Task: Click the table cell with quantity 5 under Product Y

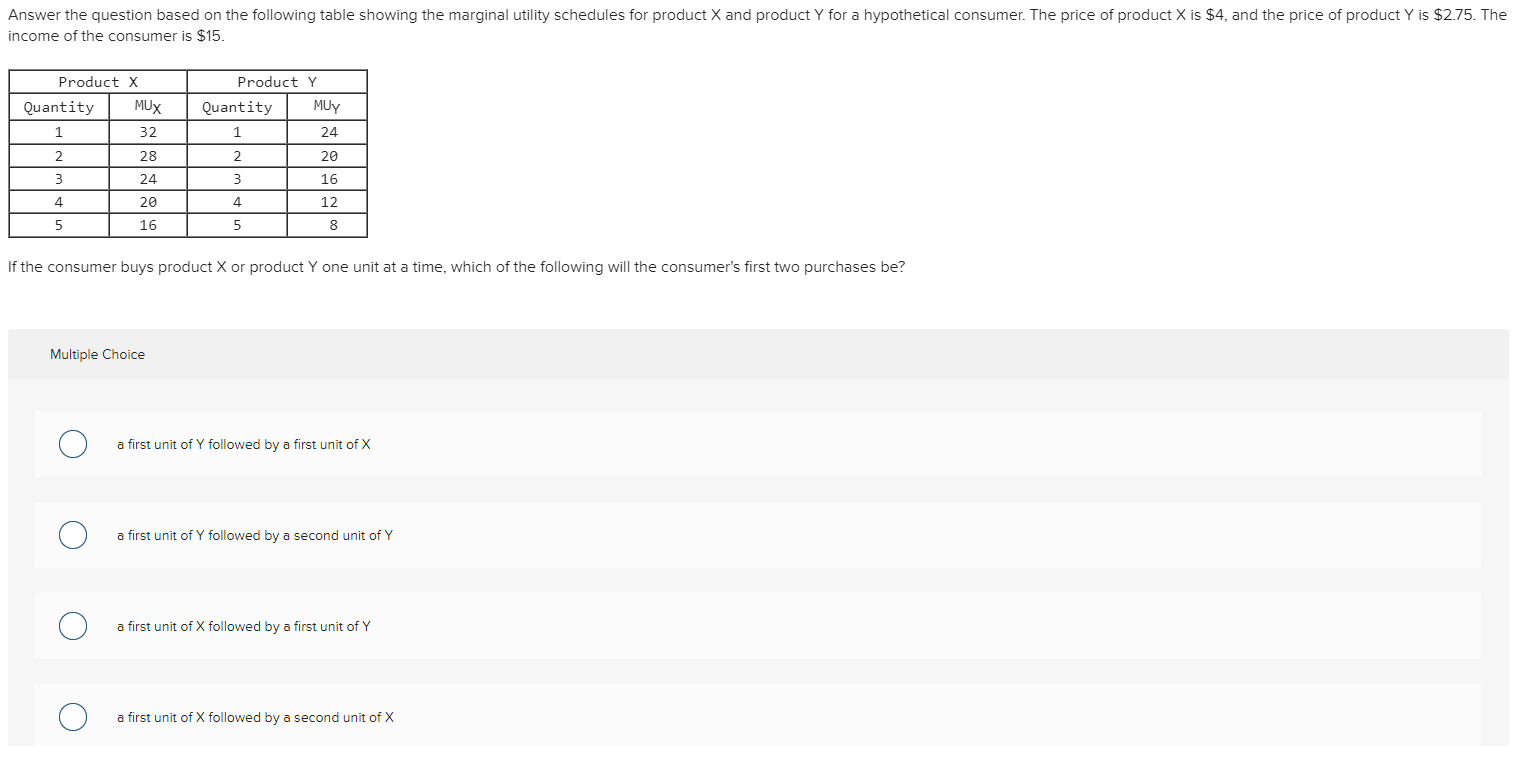Action: (236, 225)
